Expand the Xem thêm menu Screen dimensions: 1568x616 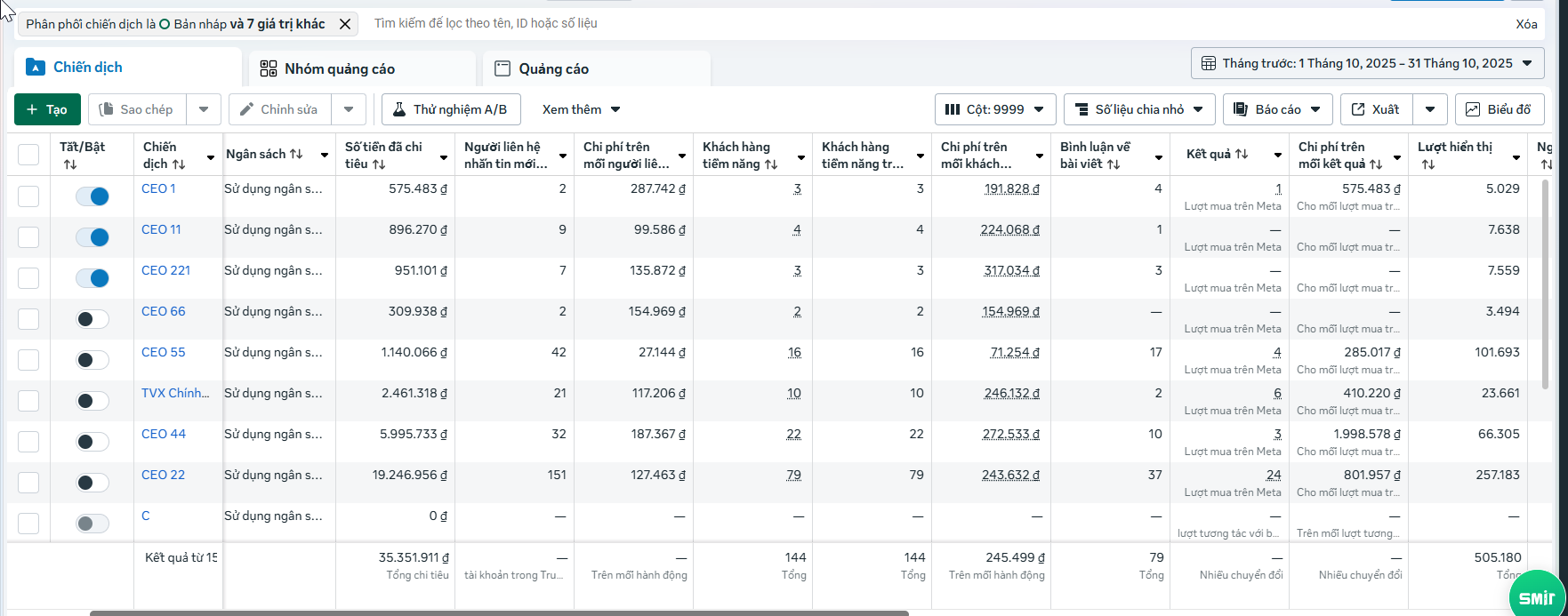(582, 109)
